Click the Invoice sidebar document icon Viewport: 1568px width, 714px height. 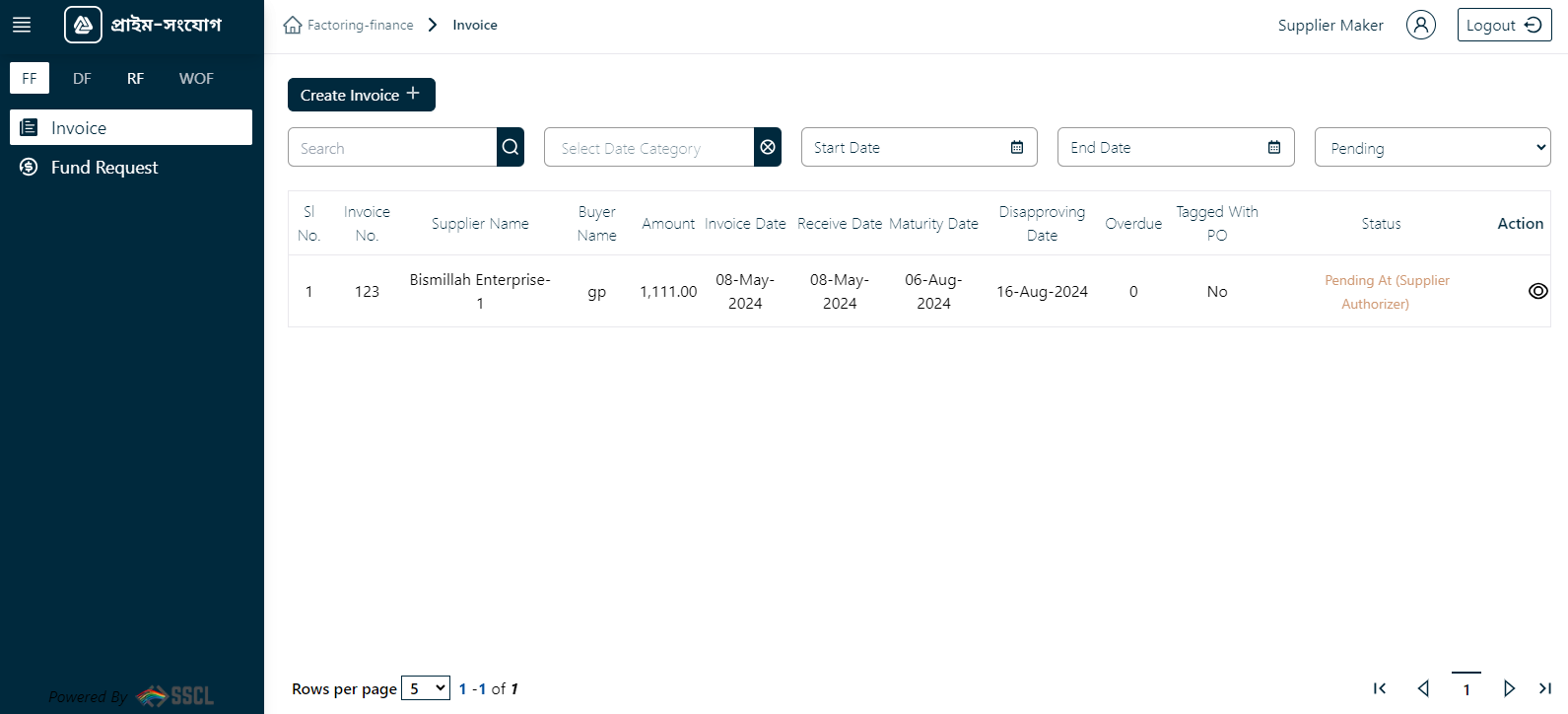(29, 127)
